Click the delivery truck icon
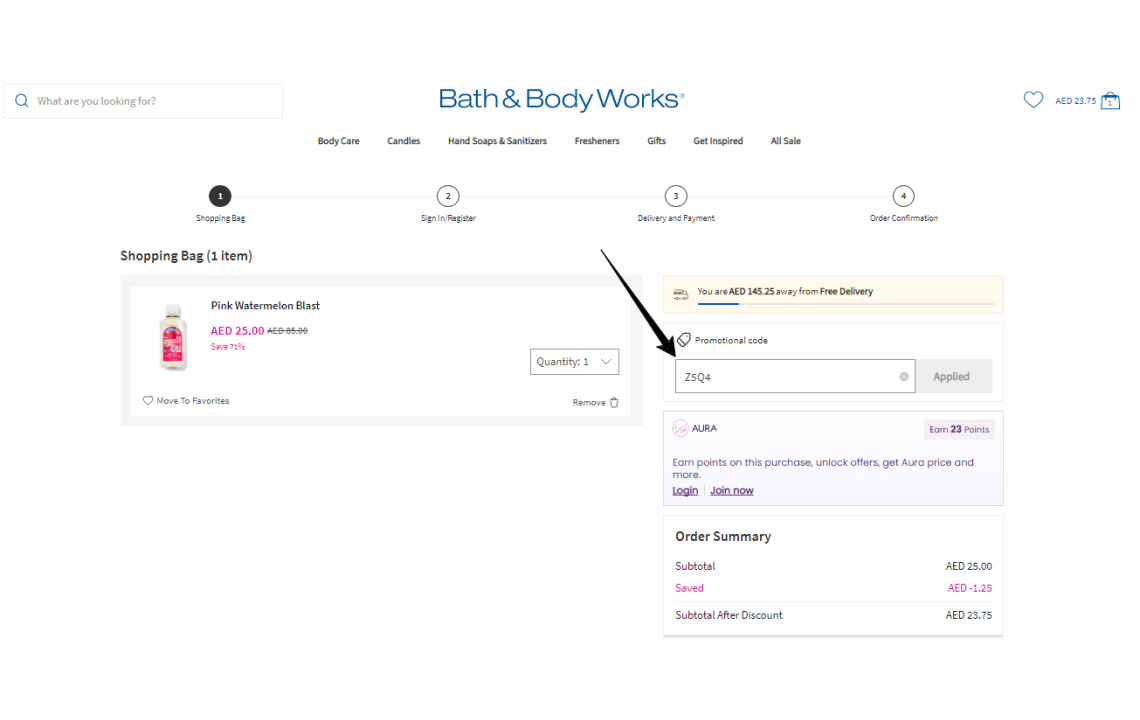1140x720 pixels. (681, 294)
